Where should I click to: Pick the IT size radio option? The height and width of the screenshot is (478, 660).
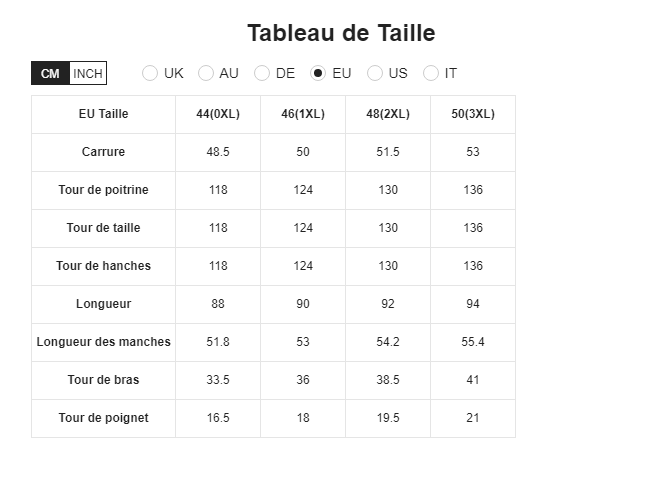(x=431, y=73)
